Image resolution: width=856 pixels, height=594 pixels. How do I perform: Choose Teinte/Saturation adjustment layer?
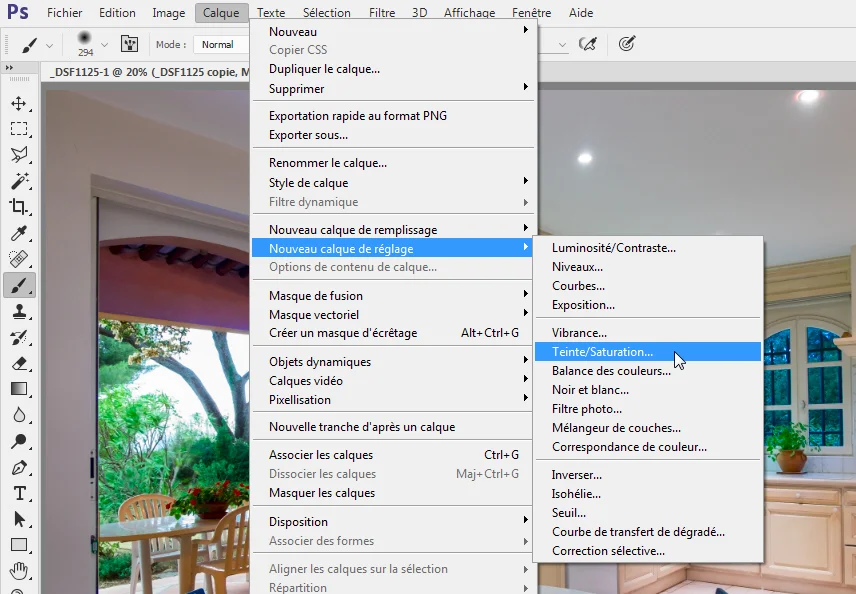648,352
